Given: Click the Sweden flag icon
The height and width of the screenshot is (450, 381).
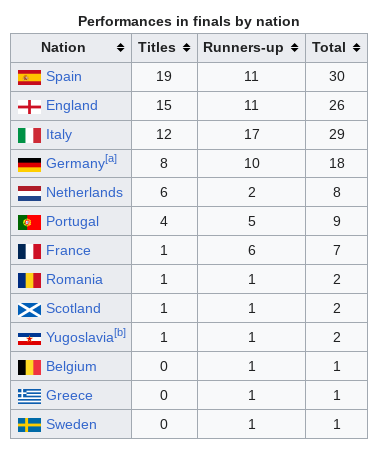Looking at the screenshot, I should coord(29,425).
